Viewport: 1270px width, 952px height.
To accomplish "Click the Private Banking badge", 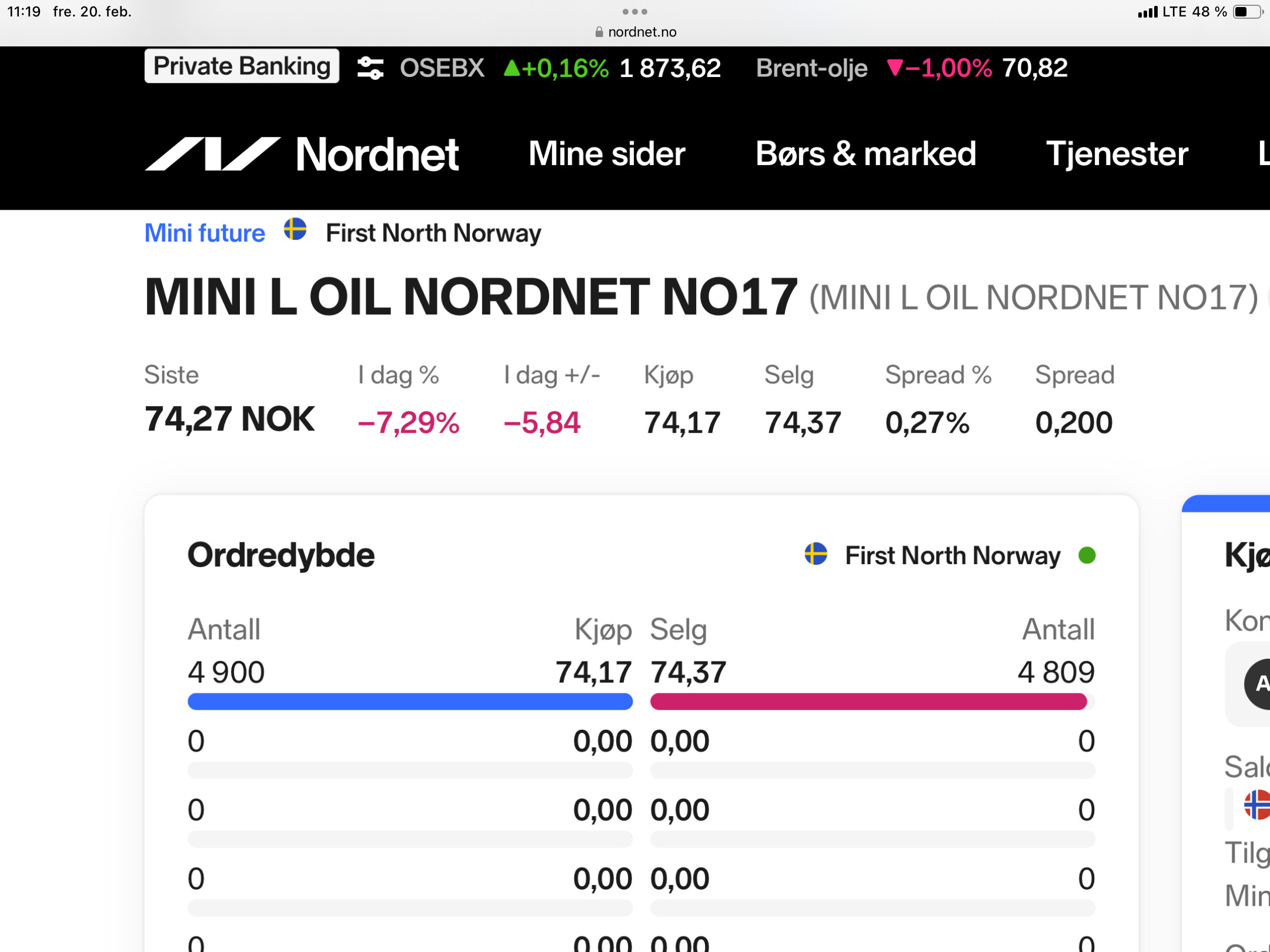I will tap(242, 66).
